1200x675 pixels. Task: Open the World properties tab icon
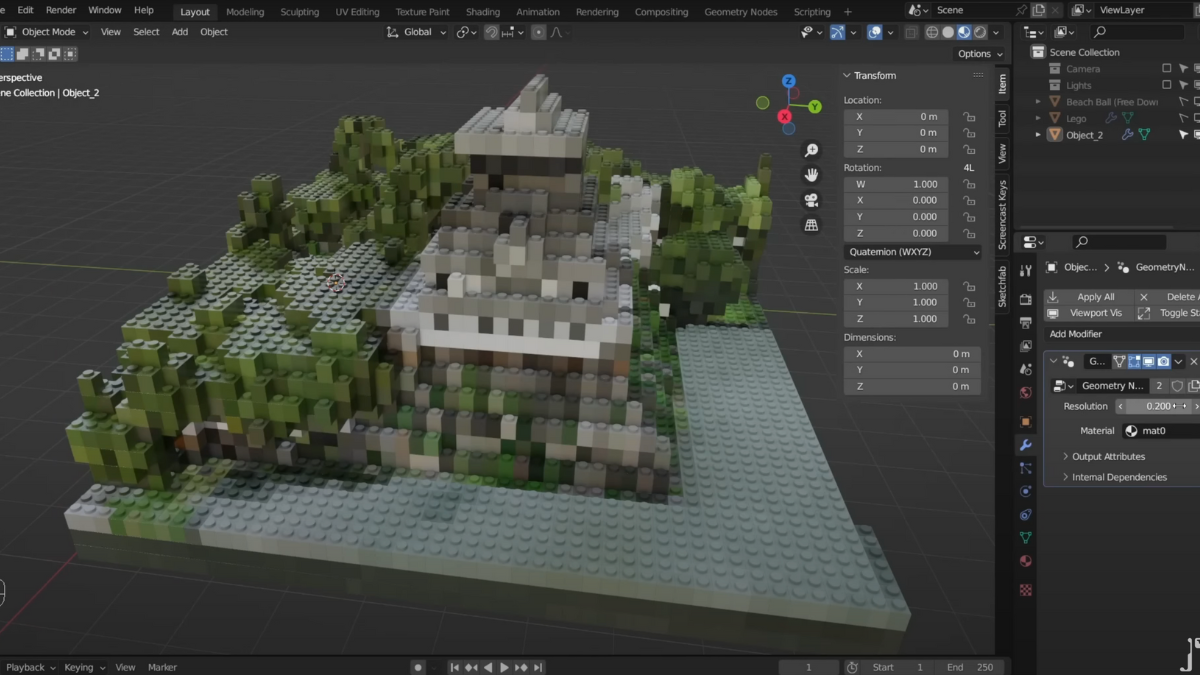tap(1025, 393)
